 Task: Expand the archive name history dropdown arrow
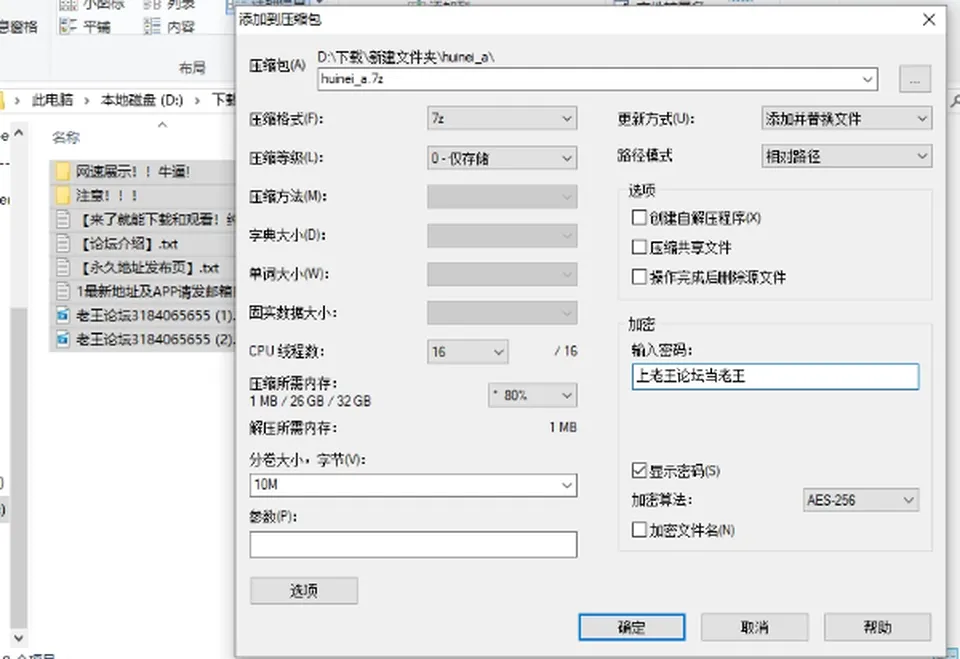(867, 80)
